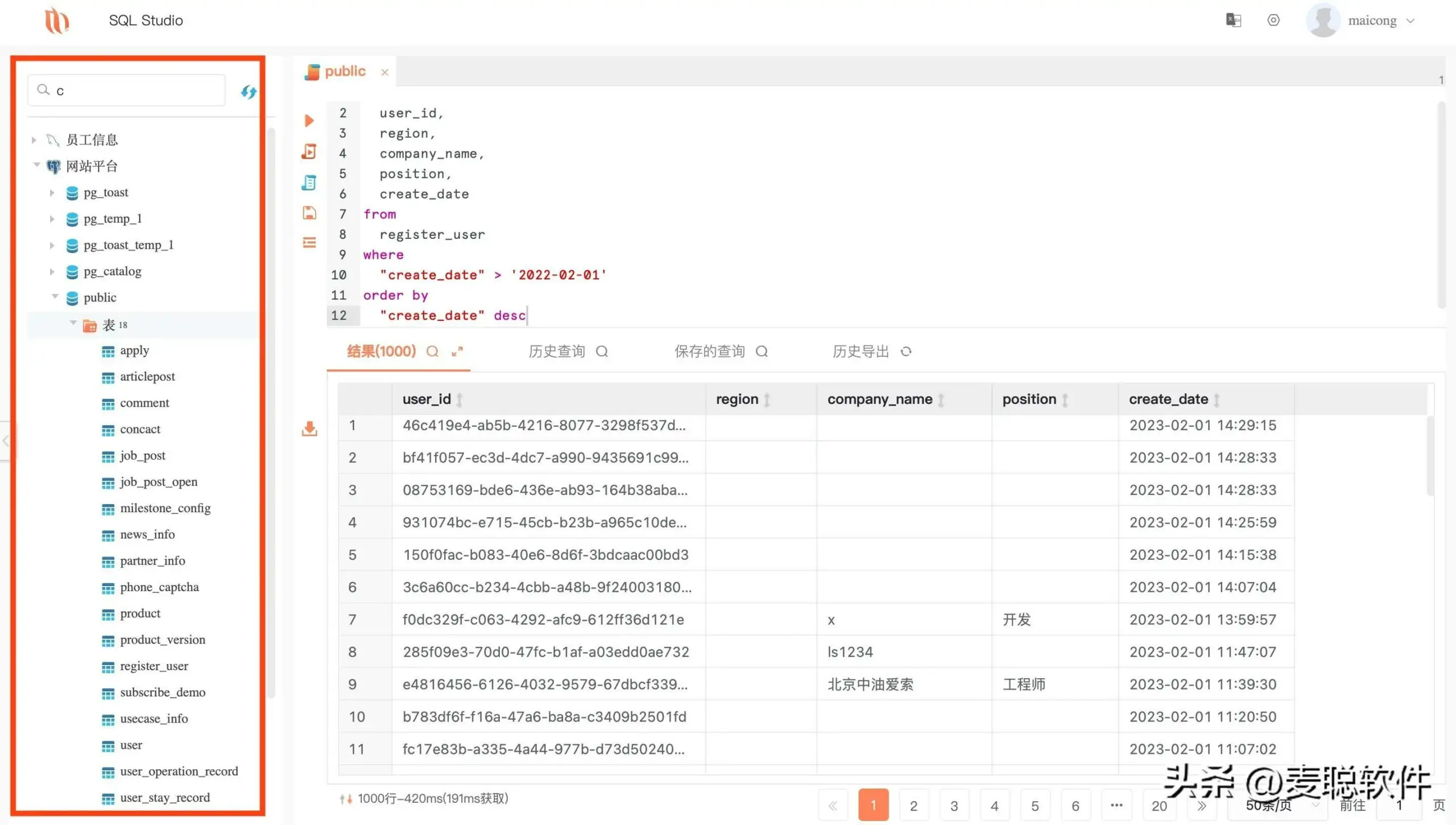Refresh the database tree with the refresh icon

tap(248, 91)
